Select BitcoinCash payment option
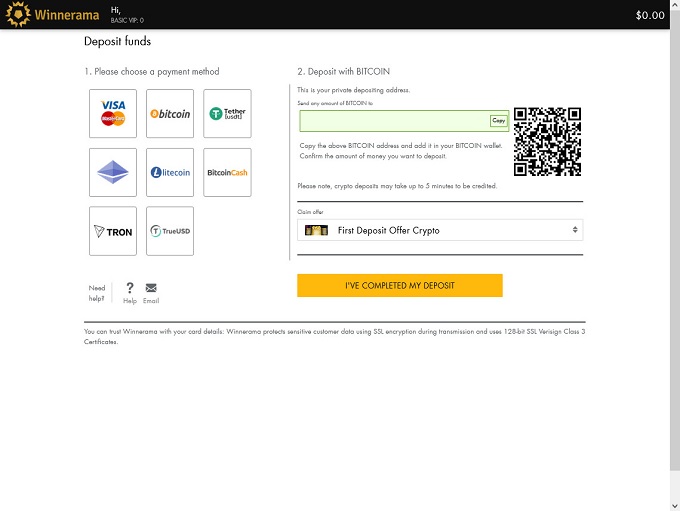Screen dimensions: 680x511 [227, 172]
